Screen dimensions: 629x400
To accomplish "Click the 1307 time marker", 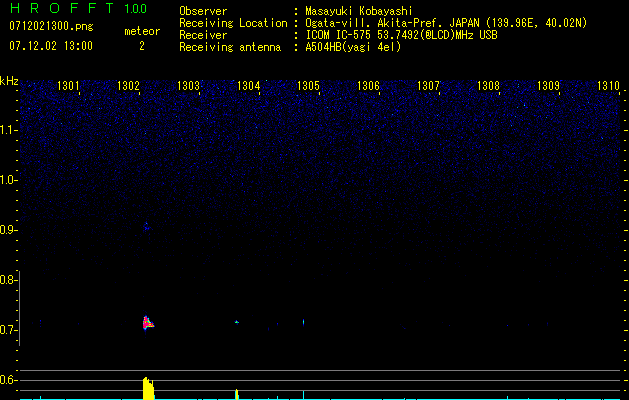I will (x=428, y=86).
